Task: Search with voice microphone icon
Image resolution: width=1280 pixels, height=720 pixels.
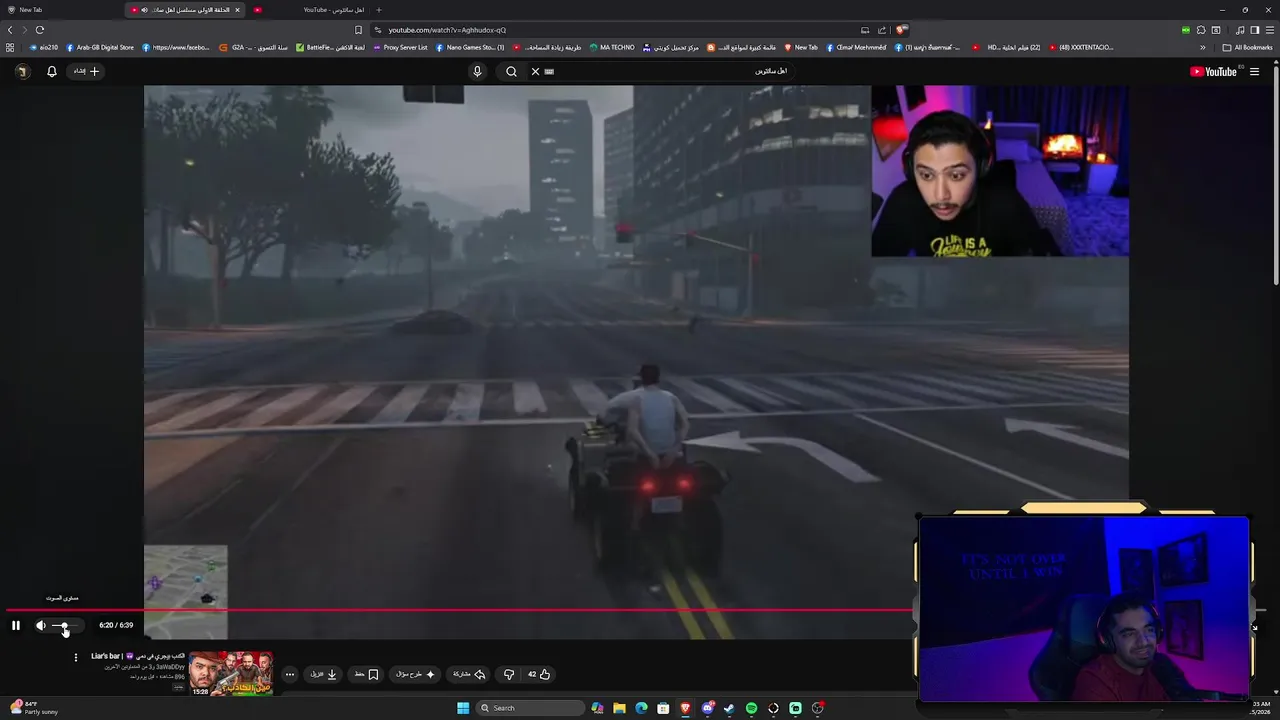Action: point(477,71)
